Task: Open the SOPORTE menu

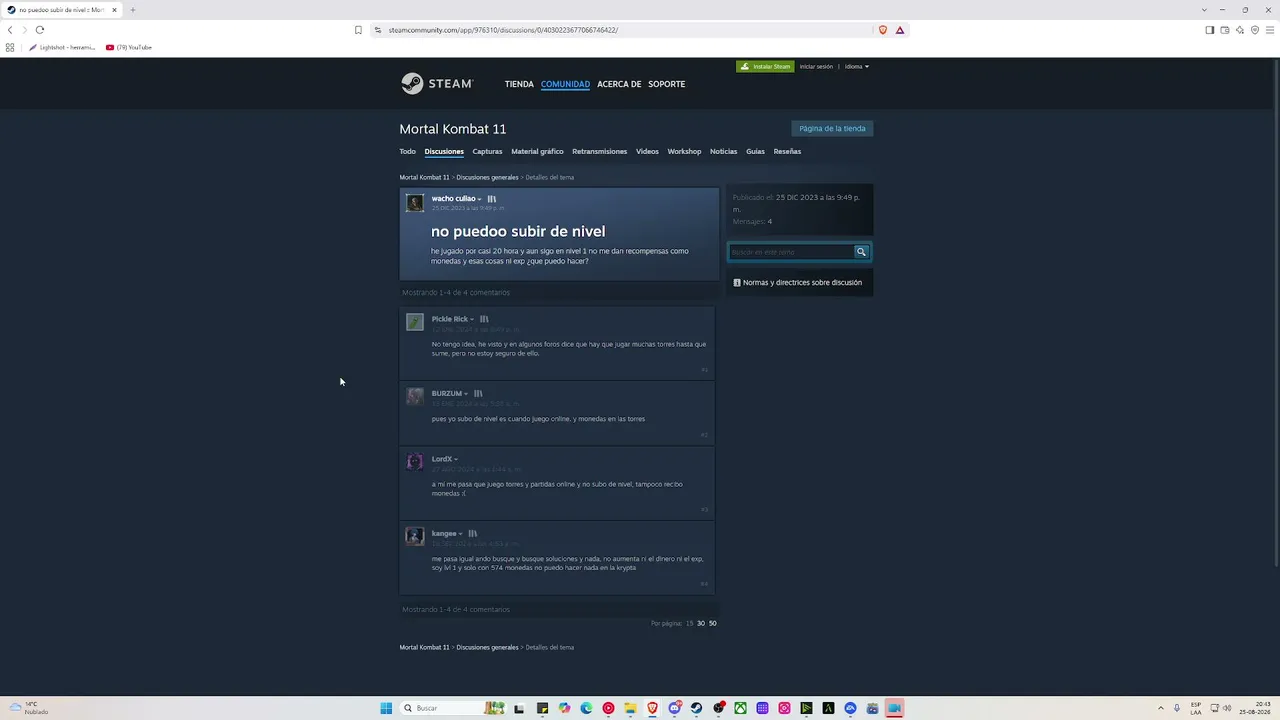Action: (x=666, y=84)
